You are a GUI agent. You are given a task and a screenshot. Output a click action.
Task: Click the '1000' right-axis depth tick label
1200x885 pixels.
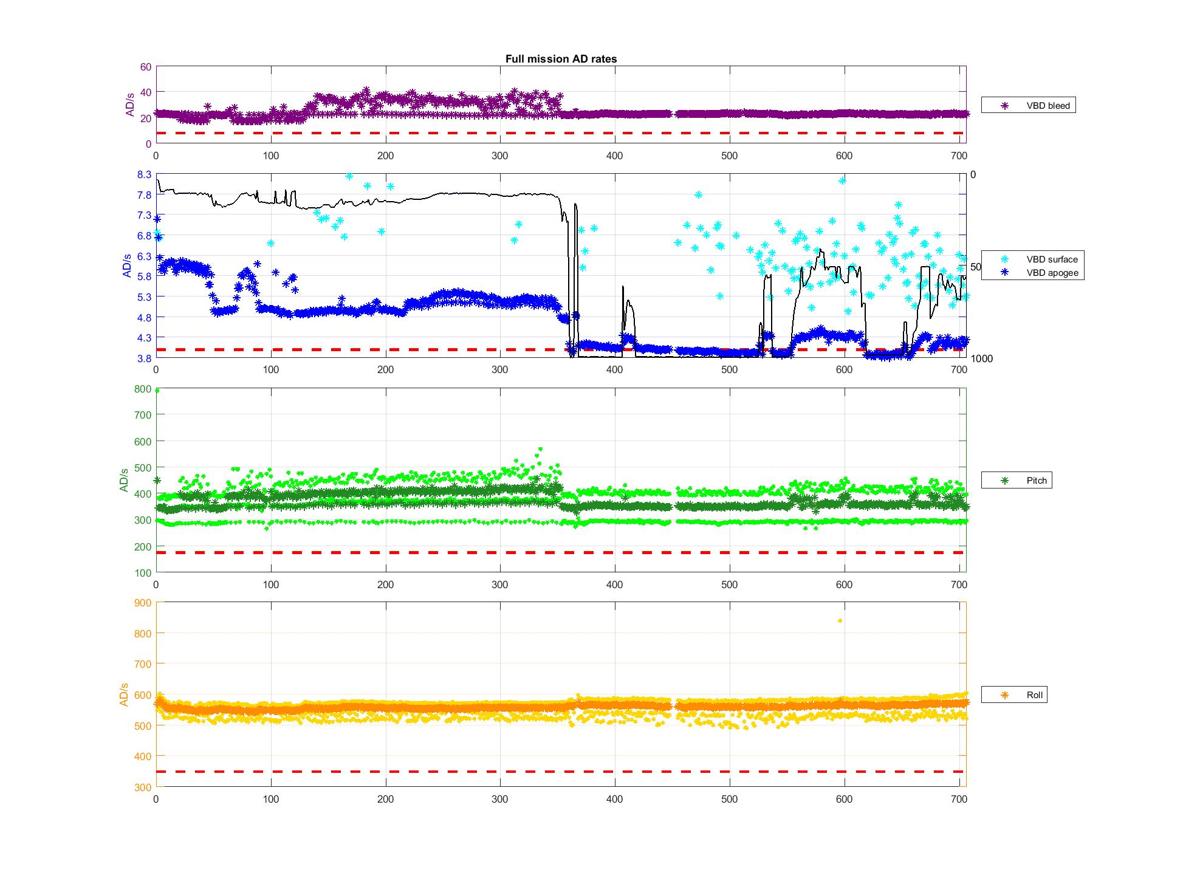[980, 358]
